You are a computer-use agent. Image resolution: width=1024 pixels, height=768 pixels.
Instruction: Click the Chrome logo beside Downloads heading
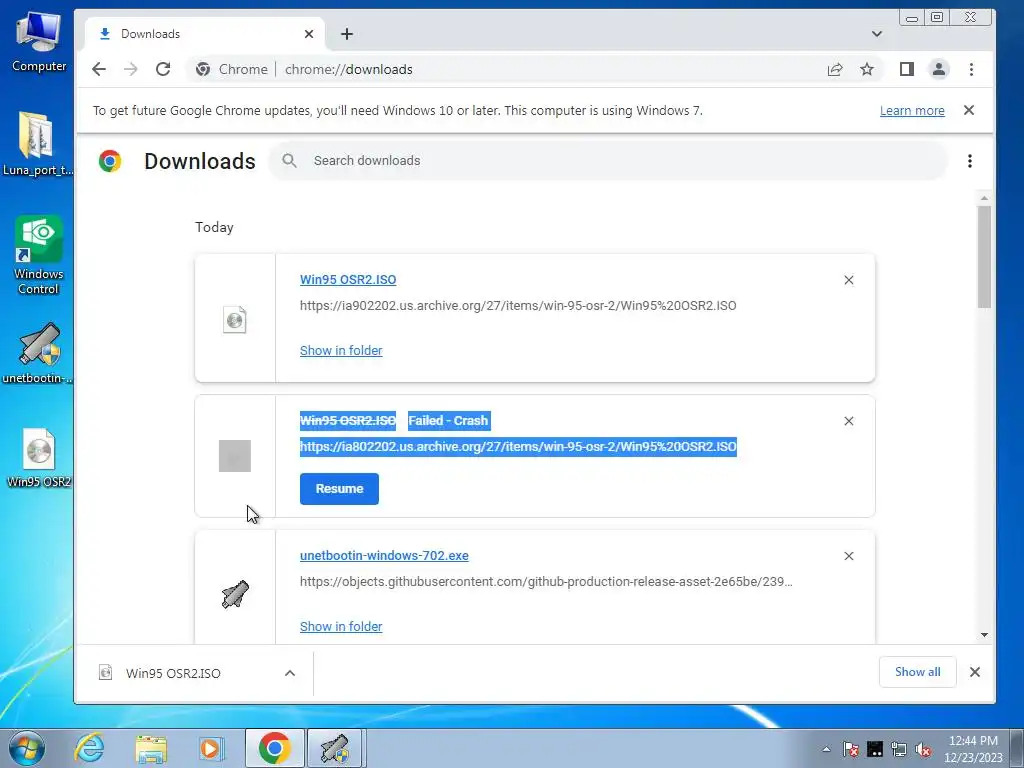[x=110, y=161]
